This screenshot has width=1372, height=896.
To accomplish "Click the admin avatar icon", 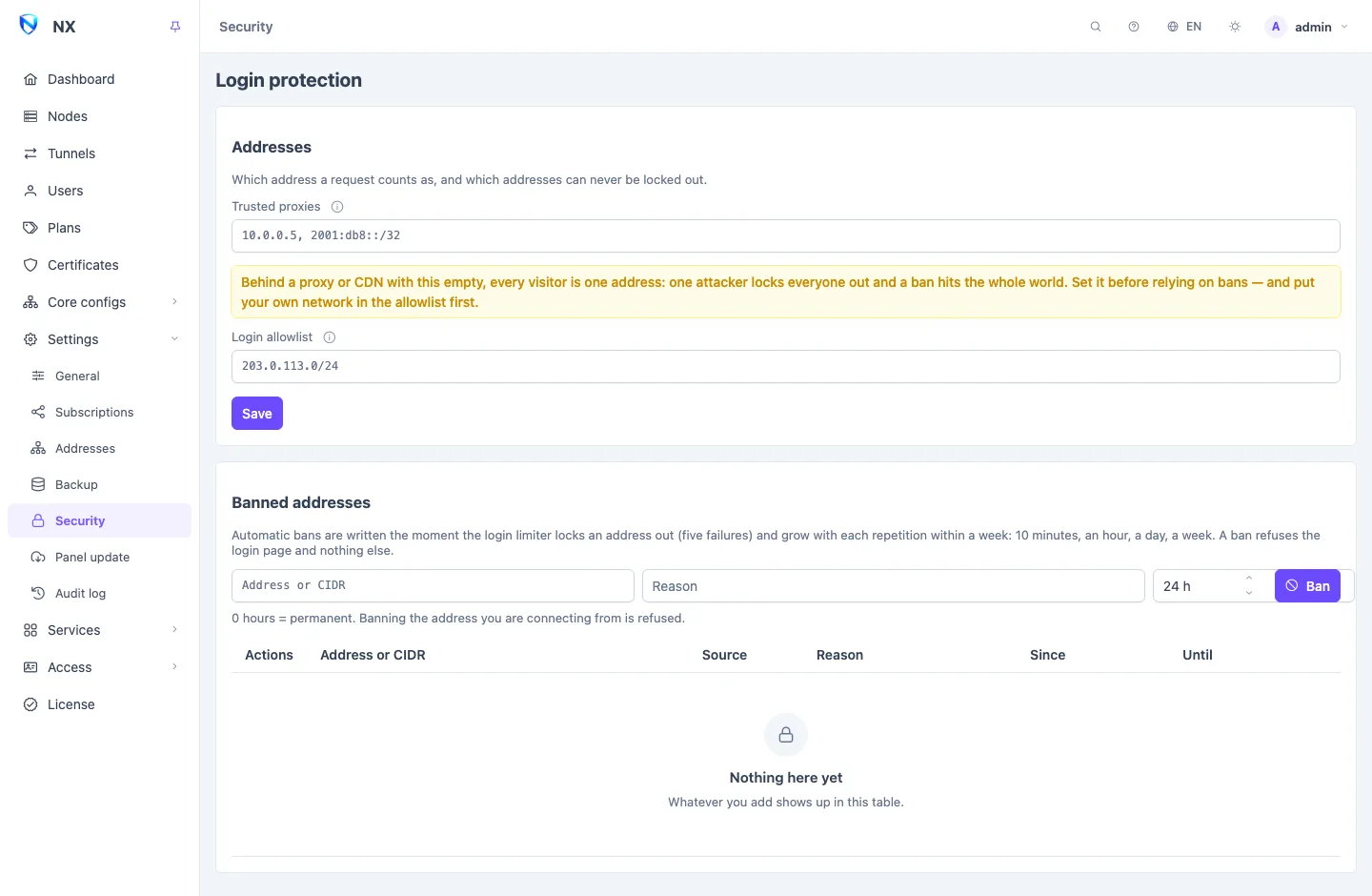I will [x=1276, y=27].
